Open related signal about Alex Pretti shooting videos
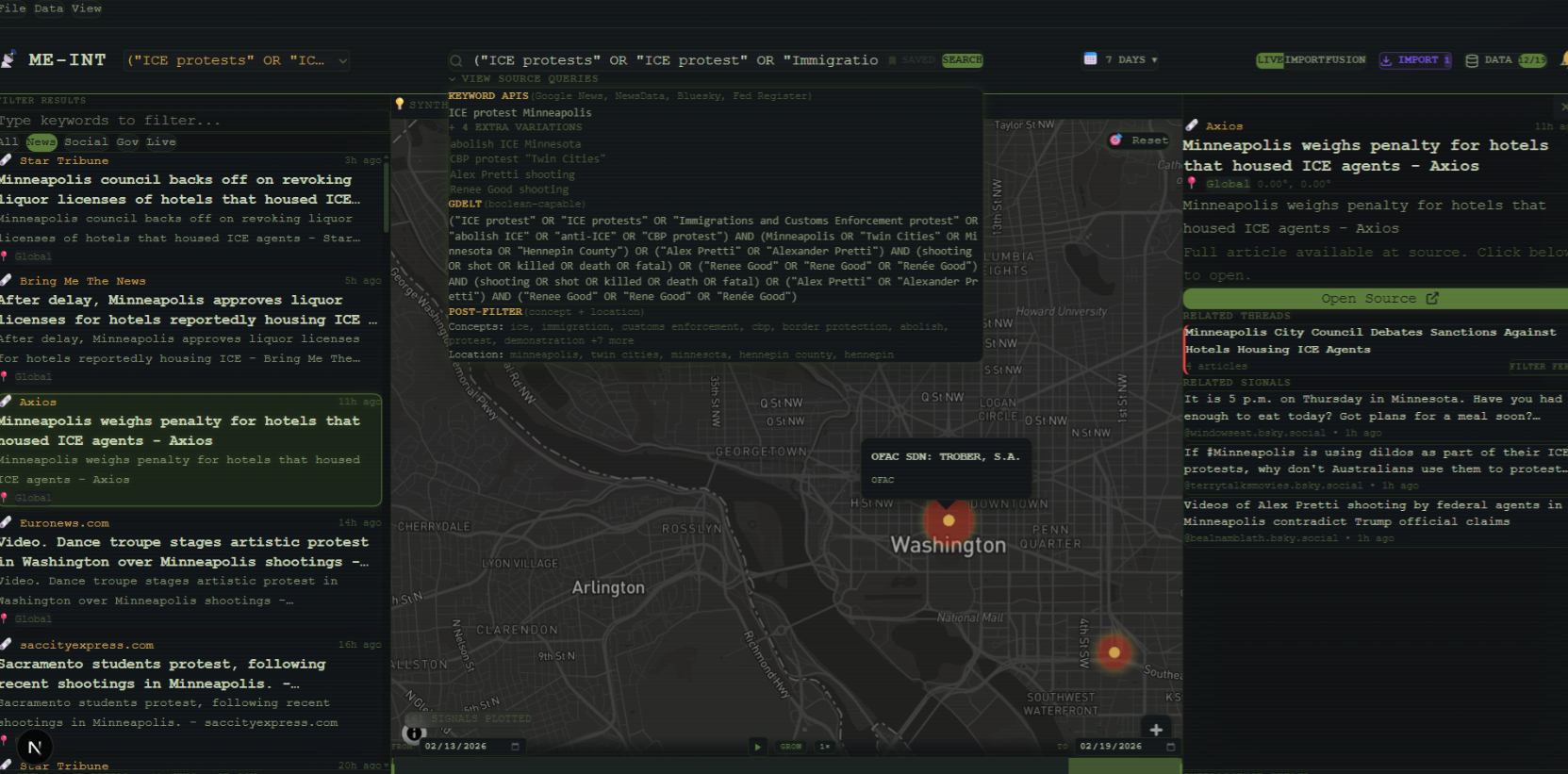The image size is (1568, 774). (x=1375, y=521)
